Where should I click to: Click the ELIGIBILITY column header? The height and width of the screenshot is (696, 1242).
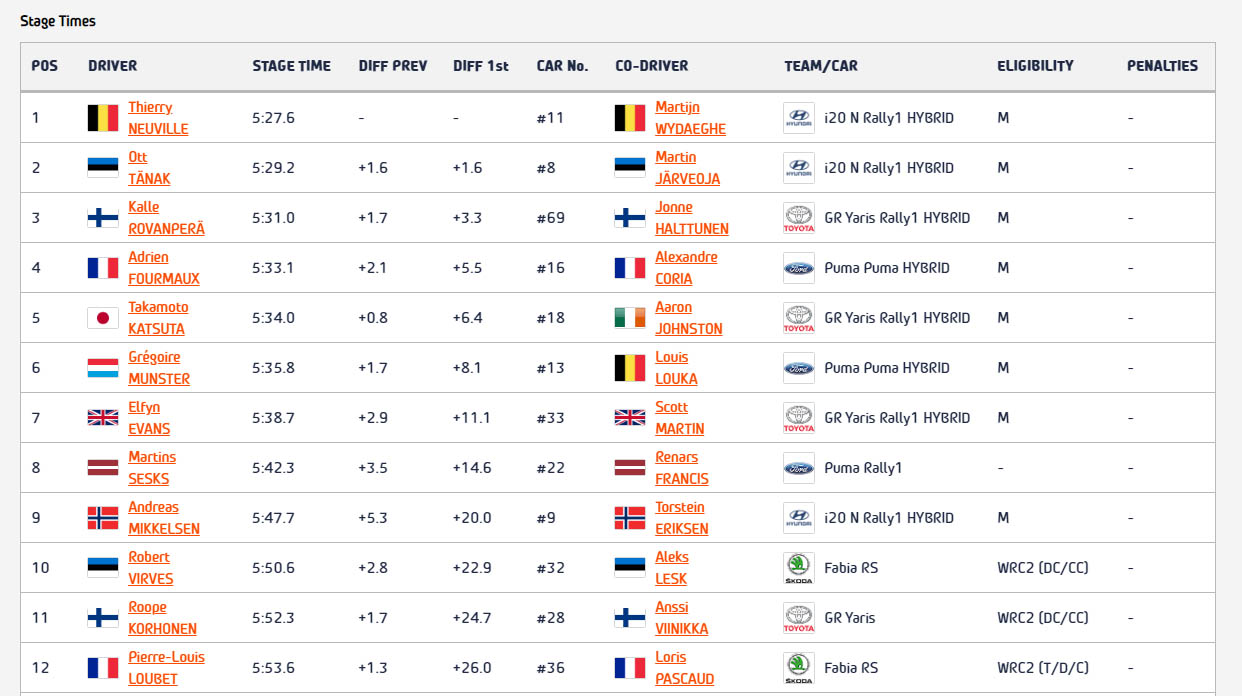pos(1035,66)
